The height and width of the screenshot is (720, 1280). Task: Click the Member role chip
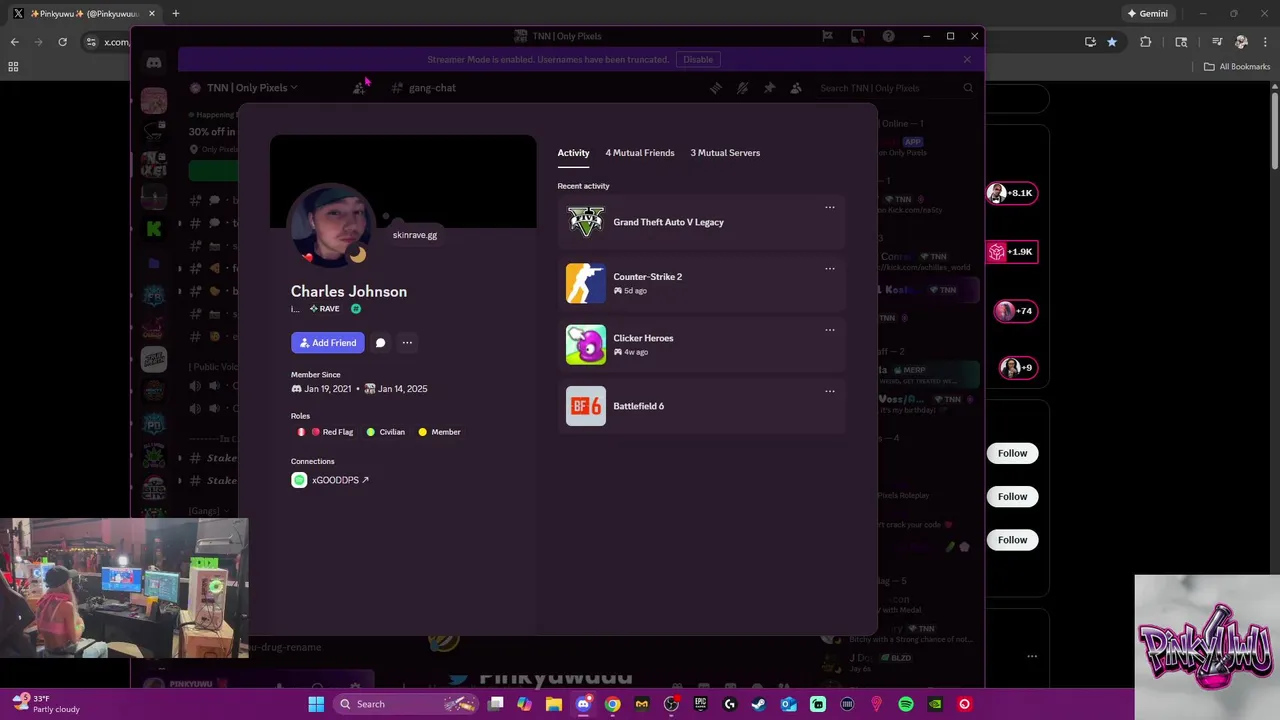[x=440, y=432]
